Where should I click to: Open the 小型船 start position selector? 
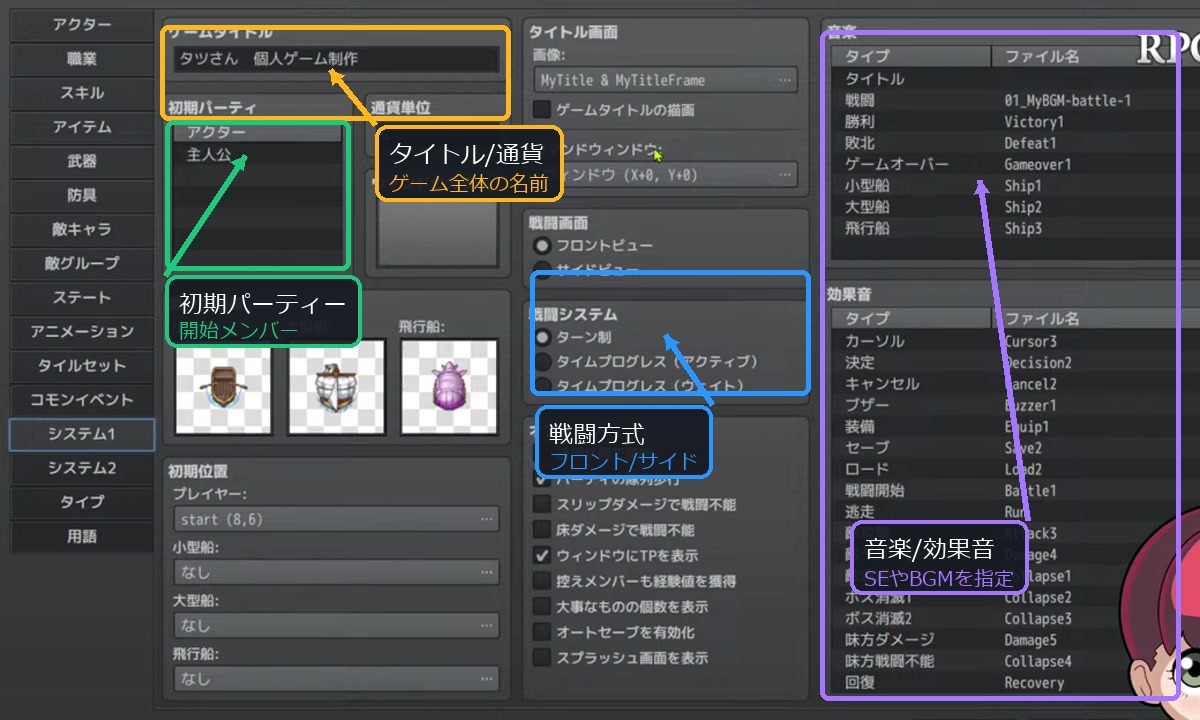pyautogui.click(x=335, y=572)
